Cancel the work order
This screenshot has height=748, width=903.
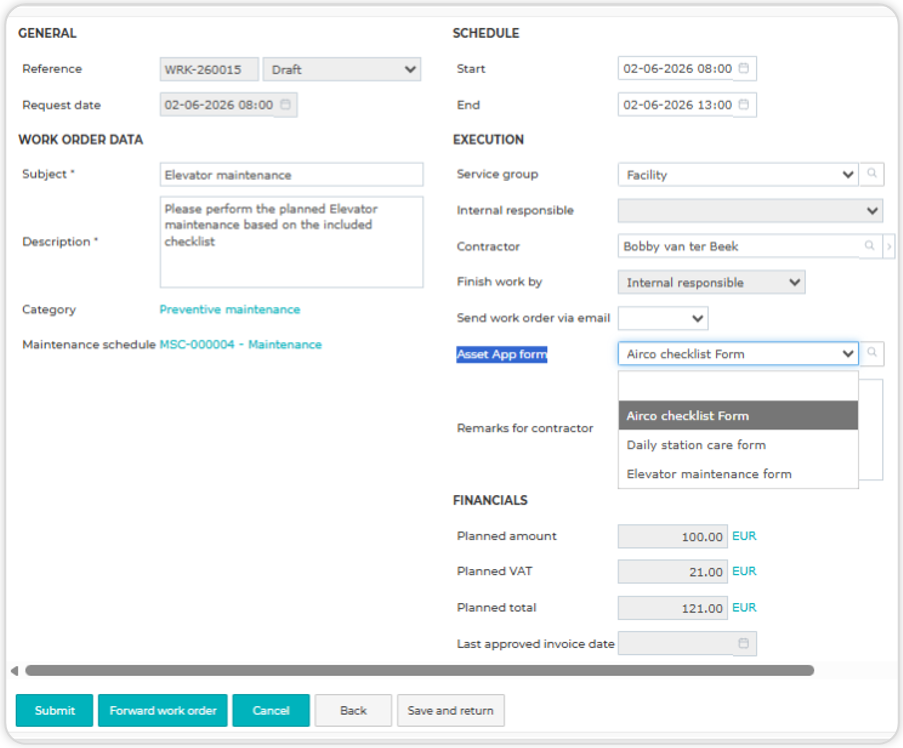[271, 710]
